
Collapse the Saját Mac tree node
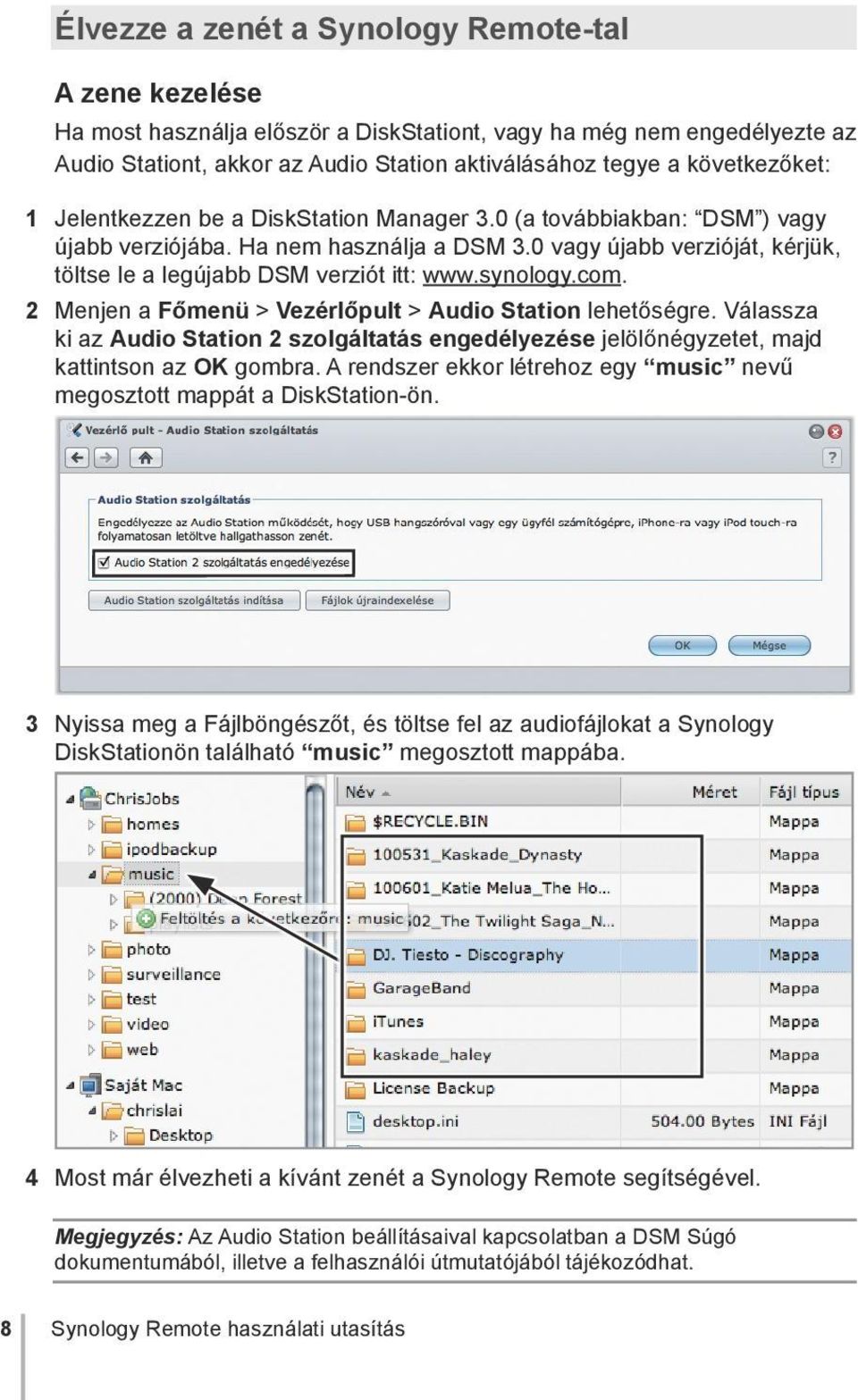[x=71, y=1086]
